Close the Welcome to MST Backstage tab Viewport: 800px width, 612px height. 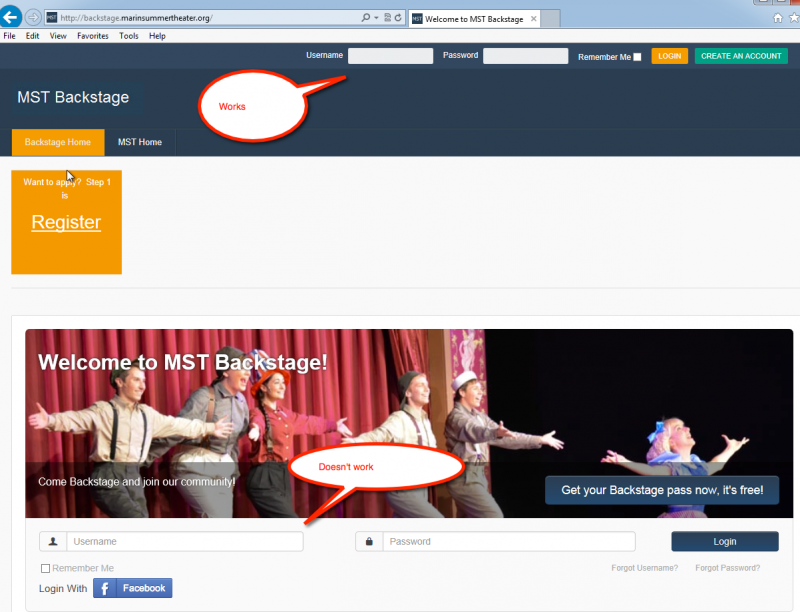click(533, 19)
